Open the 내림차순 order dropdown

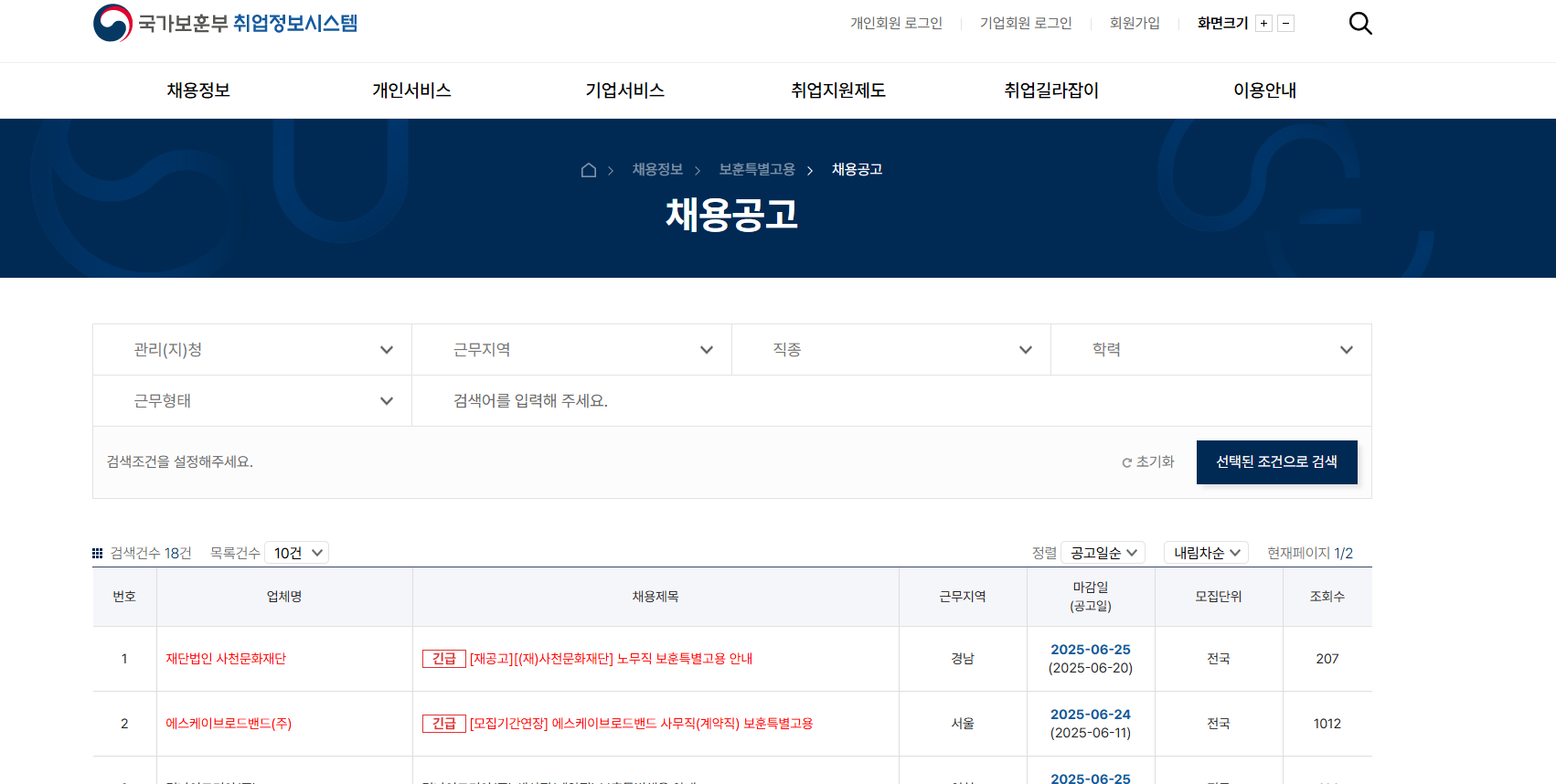[x=1206, y=553]
